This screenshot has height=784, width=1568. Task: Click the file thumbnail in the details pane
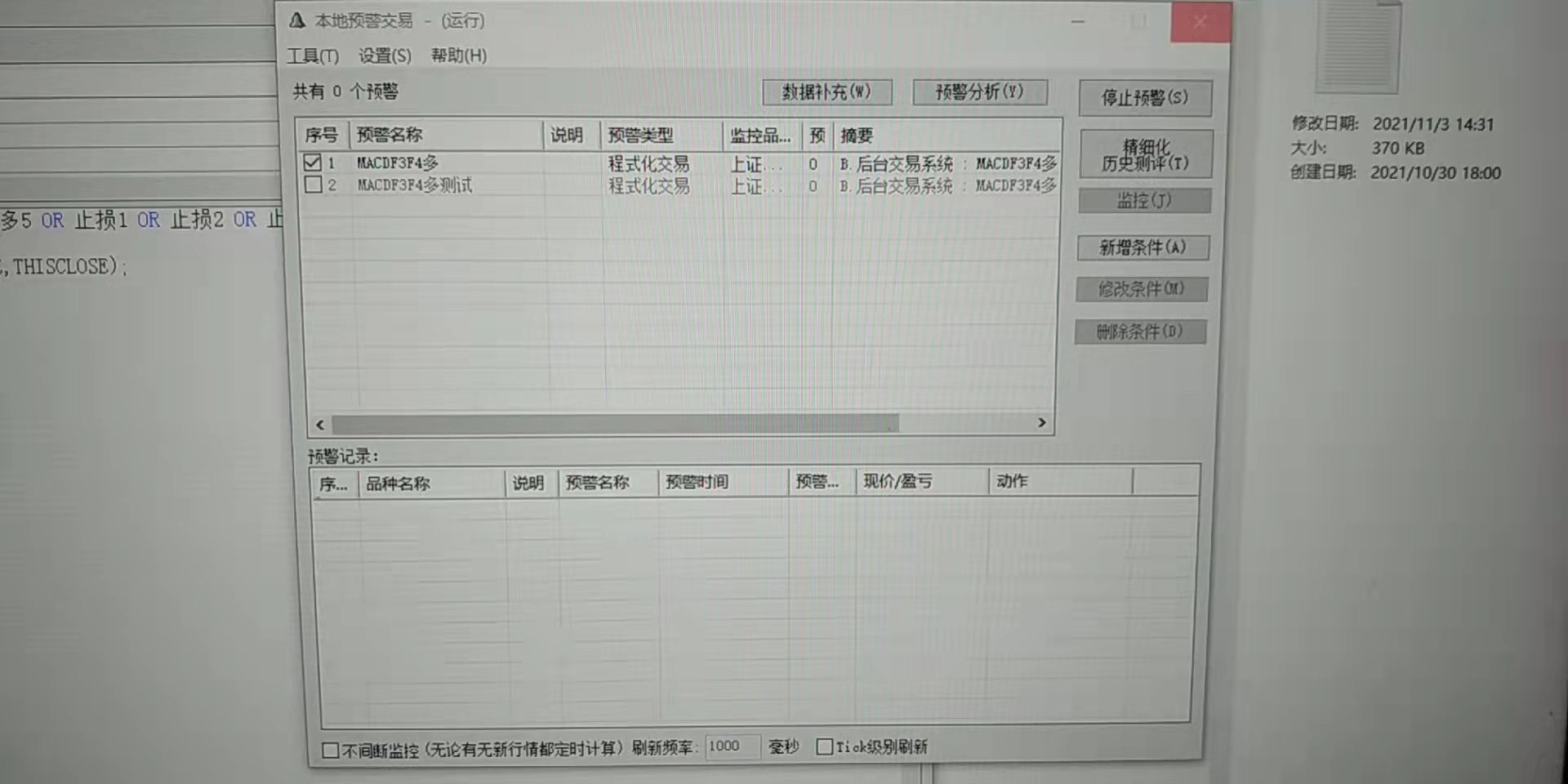coord(1357,47)
